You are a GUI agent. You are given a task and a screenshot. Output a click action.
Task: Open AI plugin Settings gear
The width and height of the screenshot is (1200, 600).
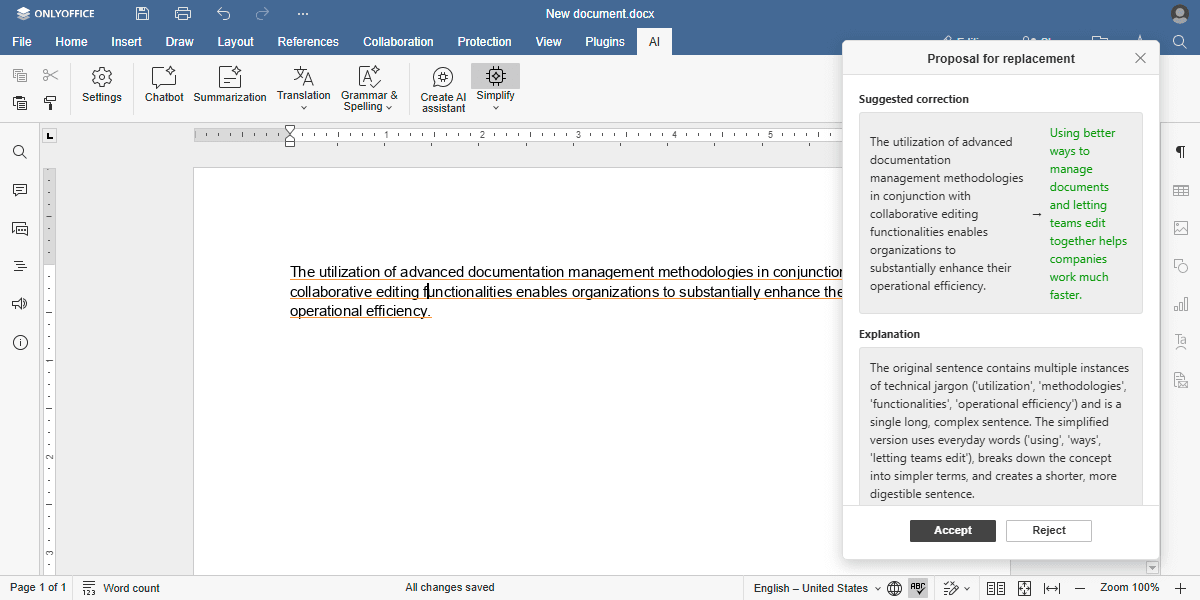[x=102, y=85]
